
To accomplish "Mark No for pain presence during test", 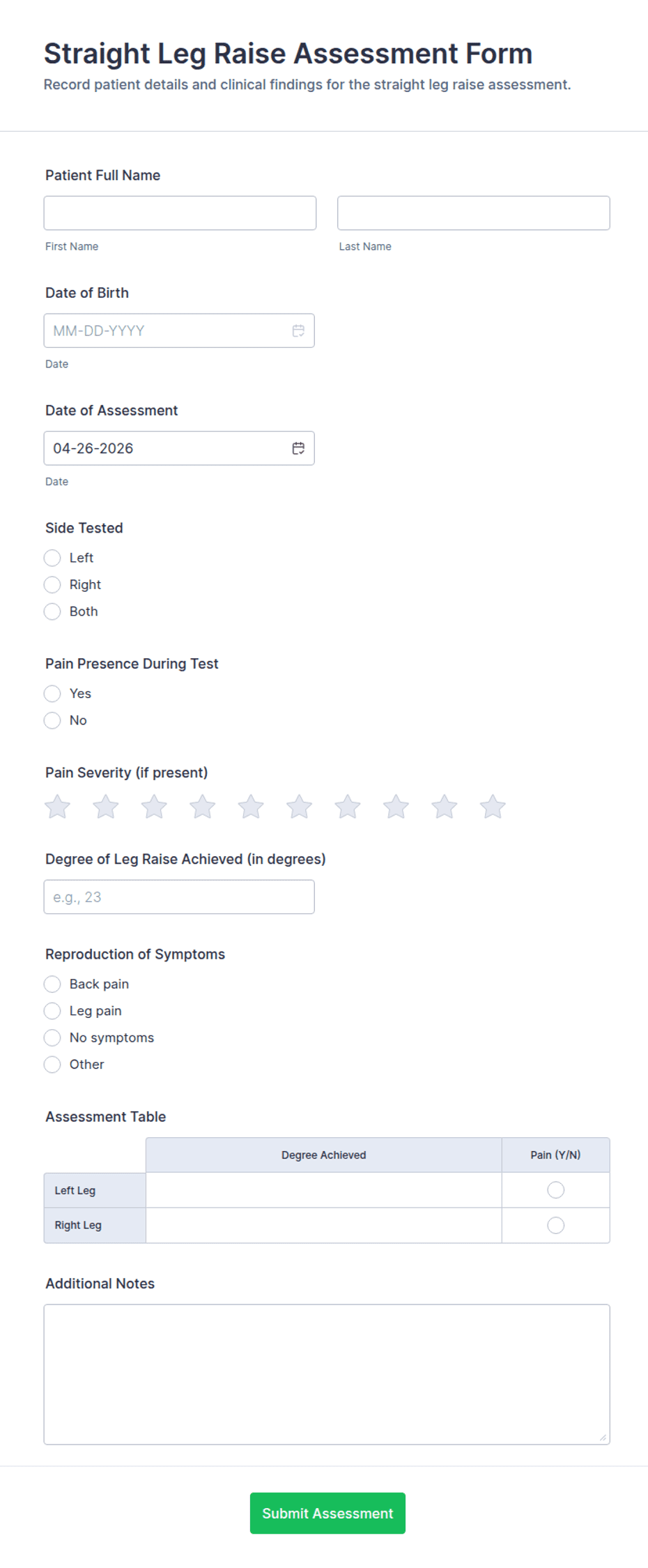I will point(52,720).
